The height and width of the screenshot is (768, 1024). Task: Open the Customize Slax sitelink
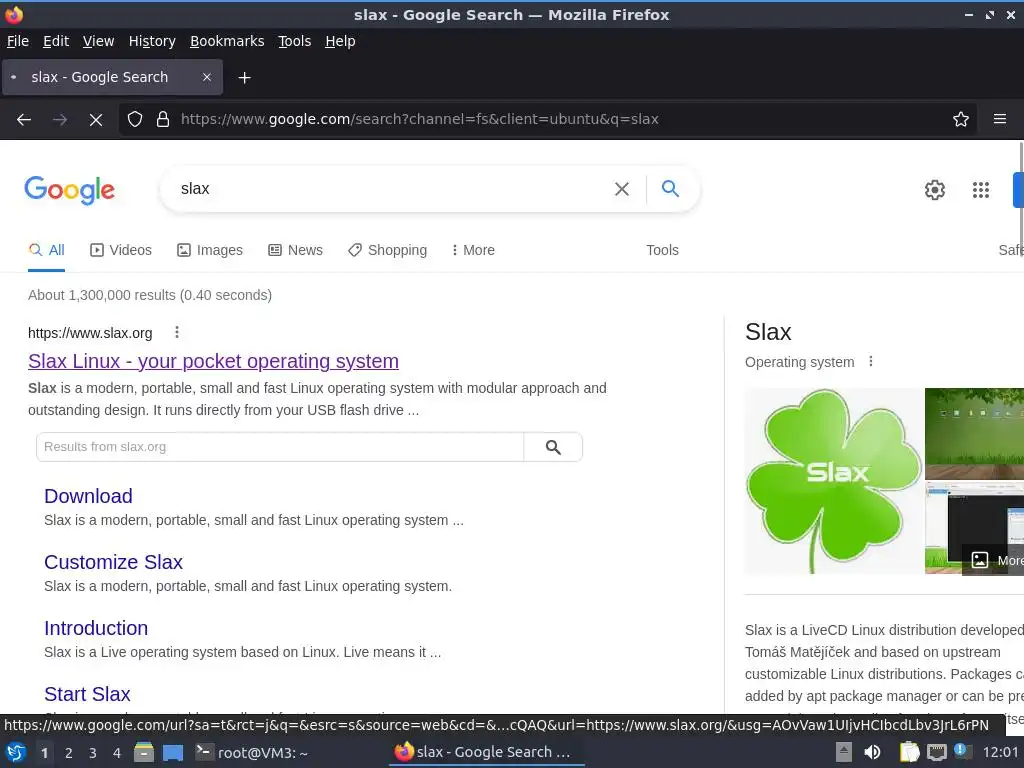click(114, 562)
